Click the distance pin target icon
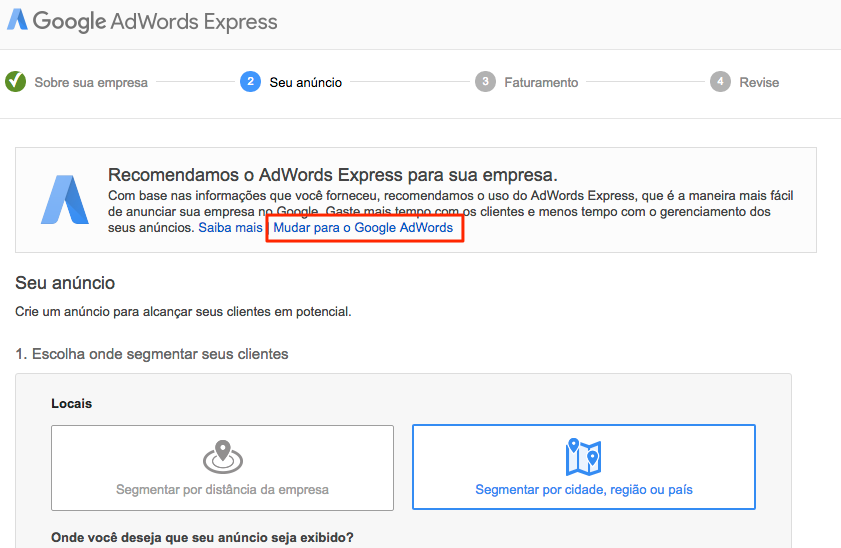The height and width of the screenshot is (548, 841). (223, 457)
